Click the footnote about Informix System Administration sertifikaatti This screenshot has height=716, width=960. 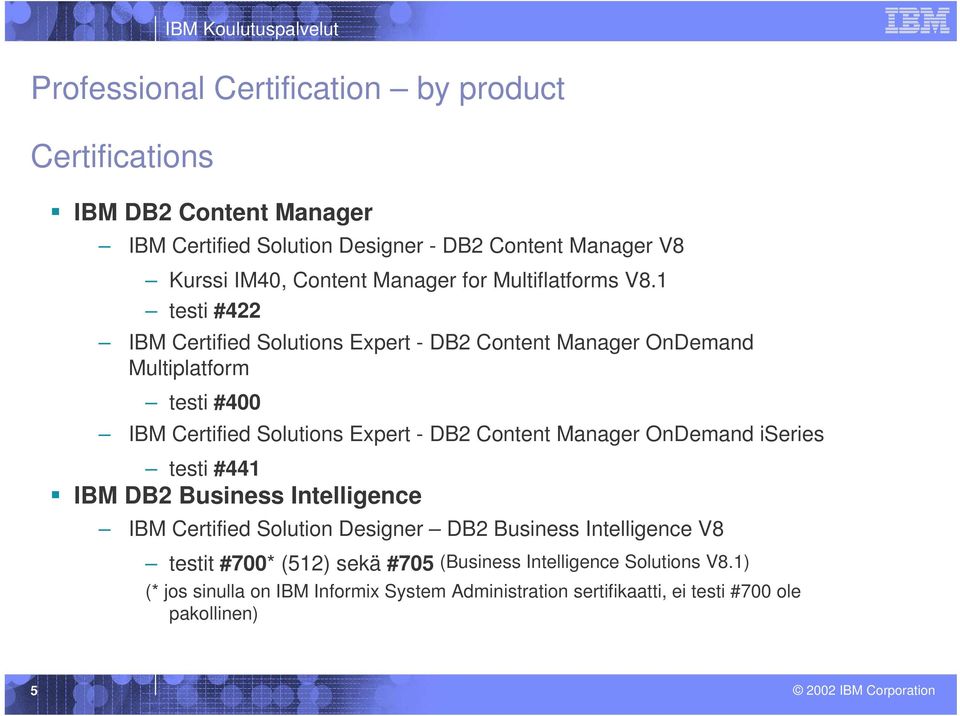coord(473,603)
